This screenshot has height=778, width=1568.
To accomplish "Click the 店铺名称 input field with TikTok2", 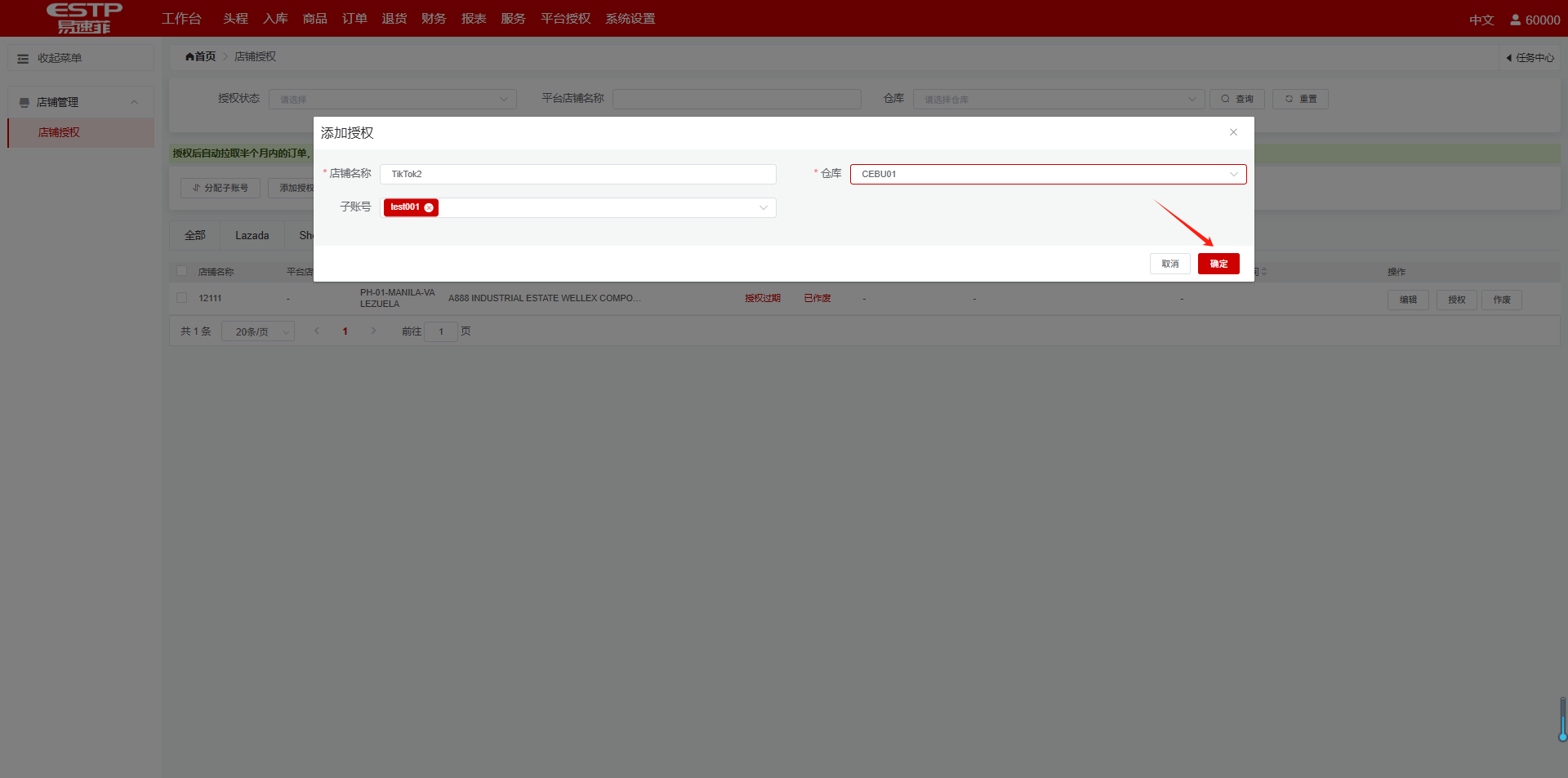I will pyautogui.click(x=577, y=174).
